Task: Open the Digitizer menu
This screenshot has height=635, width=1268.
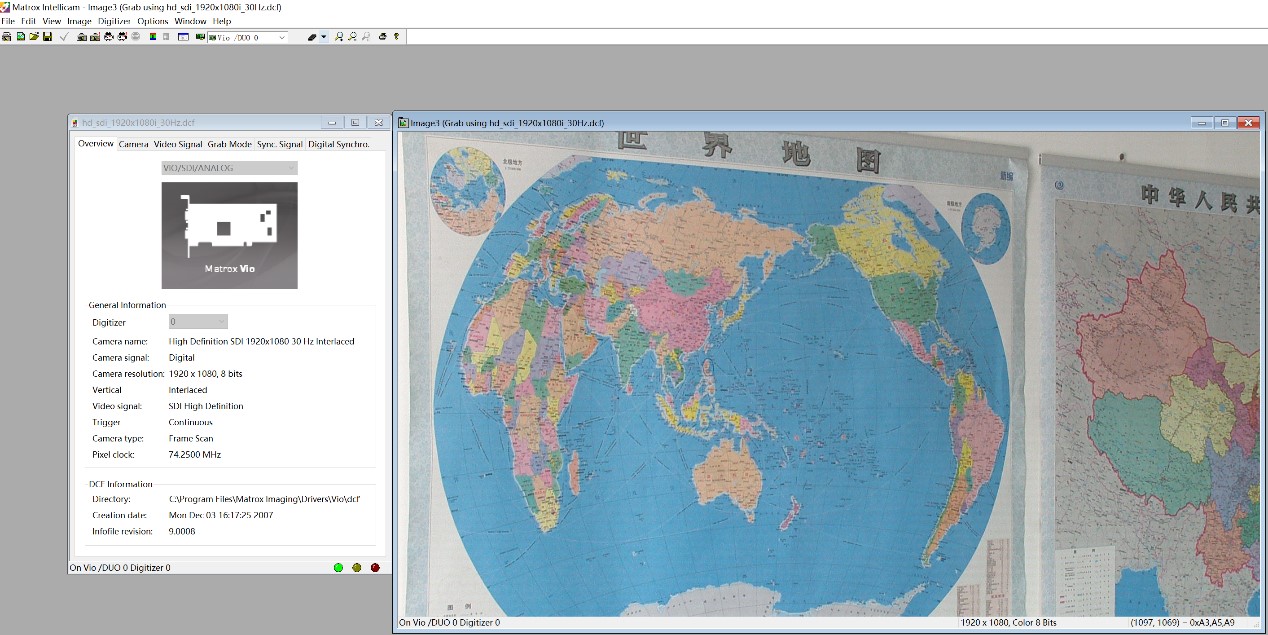Action: point(114,21)
